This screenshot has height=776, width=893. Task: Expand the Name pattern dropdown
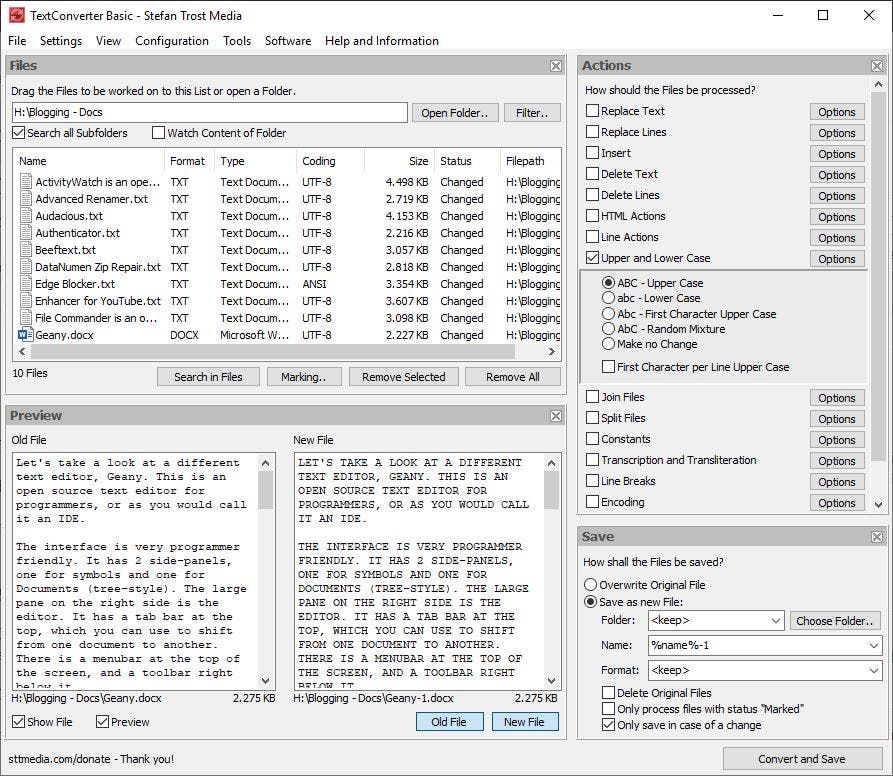[x=873, y=646]
